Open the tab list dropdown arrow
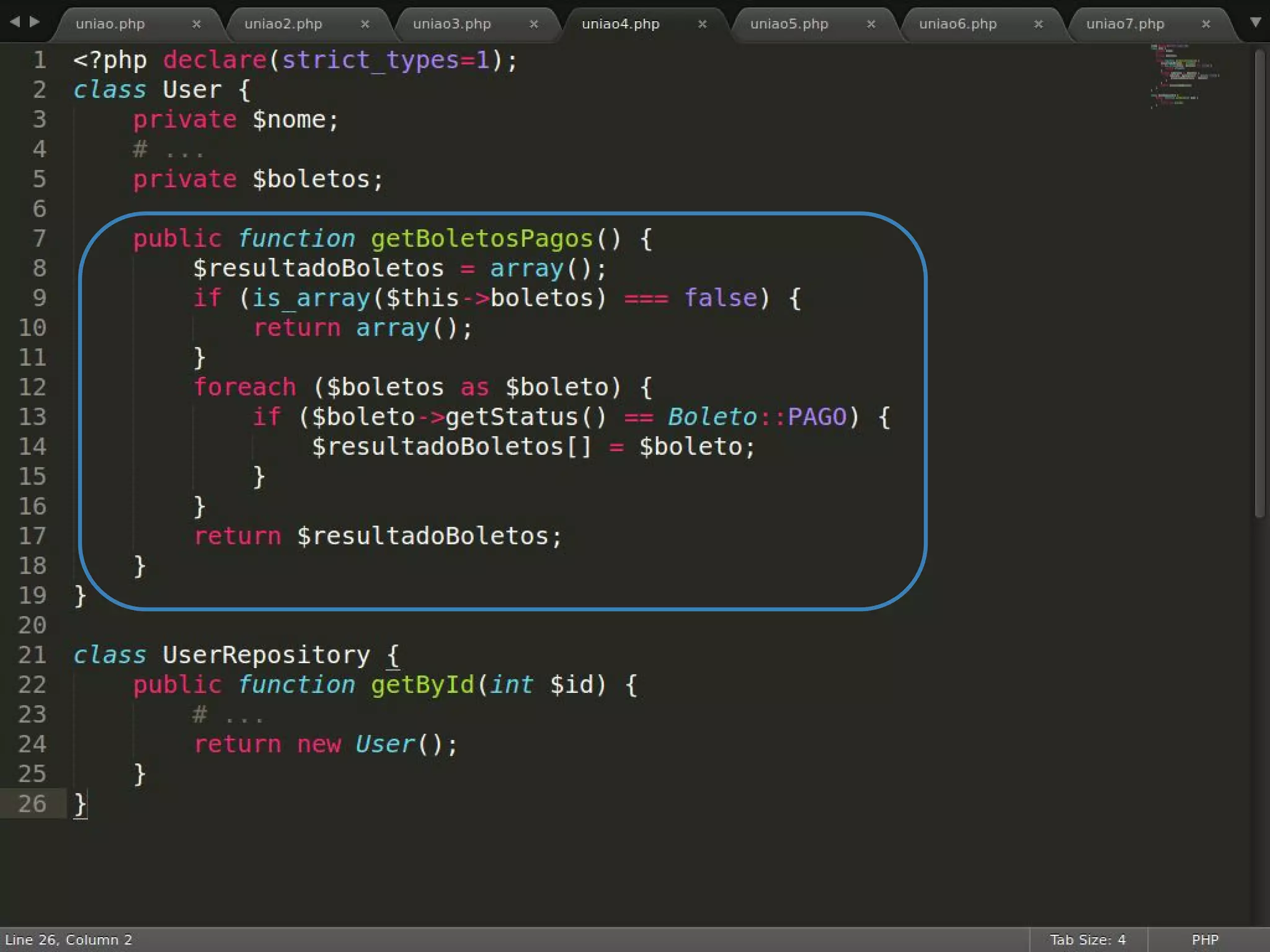Image resolution: width=1270 pixels, height=952 pixels. (1255, 22)
